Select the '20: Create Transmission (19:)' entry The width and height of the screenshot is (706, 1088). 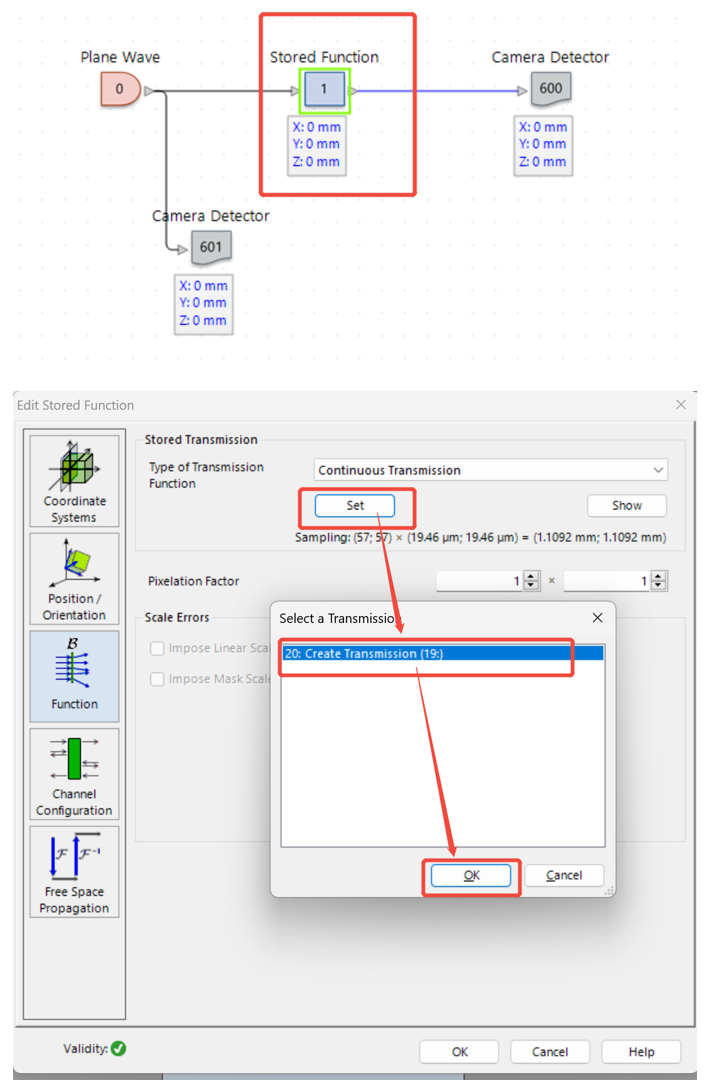440,654
